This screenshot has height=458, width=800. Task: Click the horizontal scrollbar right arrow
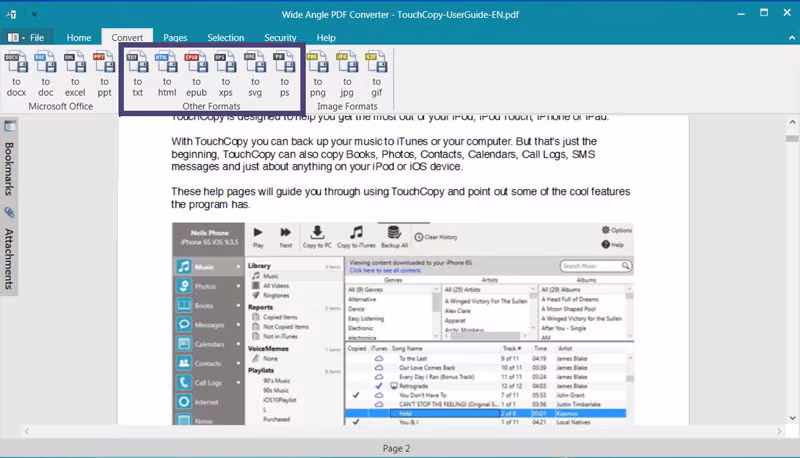pyautogui.click(x=779, y=431)
